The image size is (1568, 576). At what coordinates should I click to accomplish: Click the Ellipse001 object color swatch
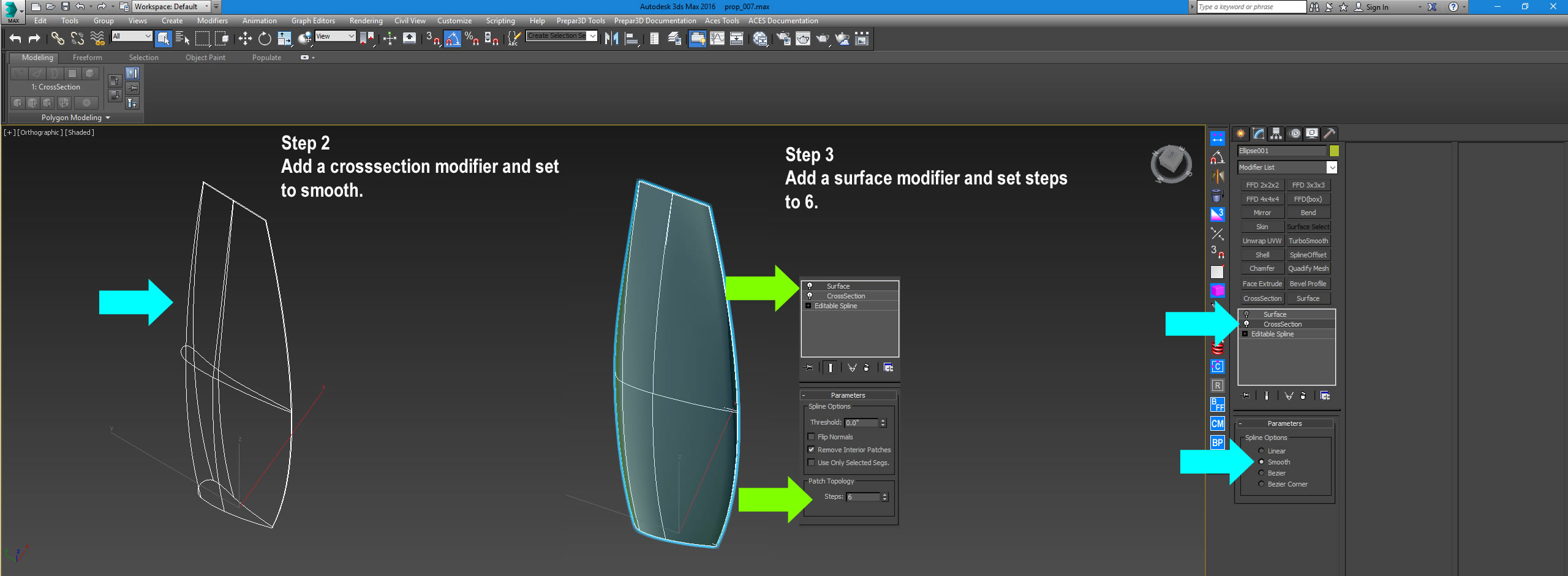[1335, 151]
